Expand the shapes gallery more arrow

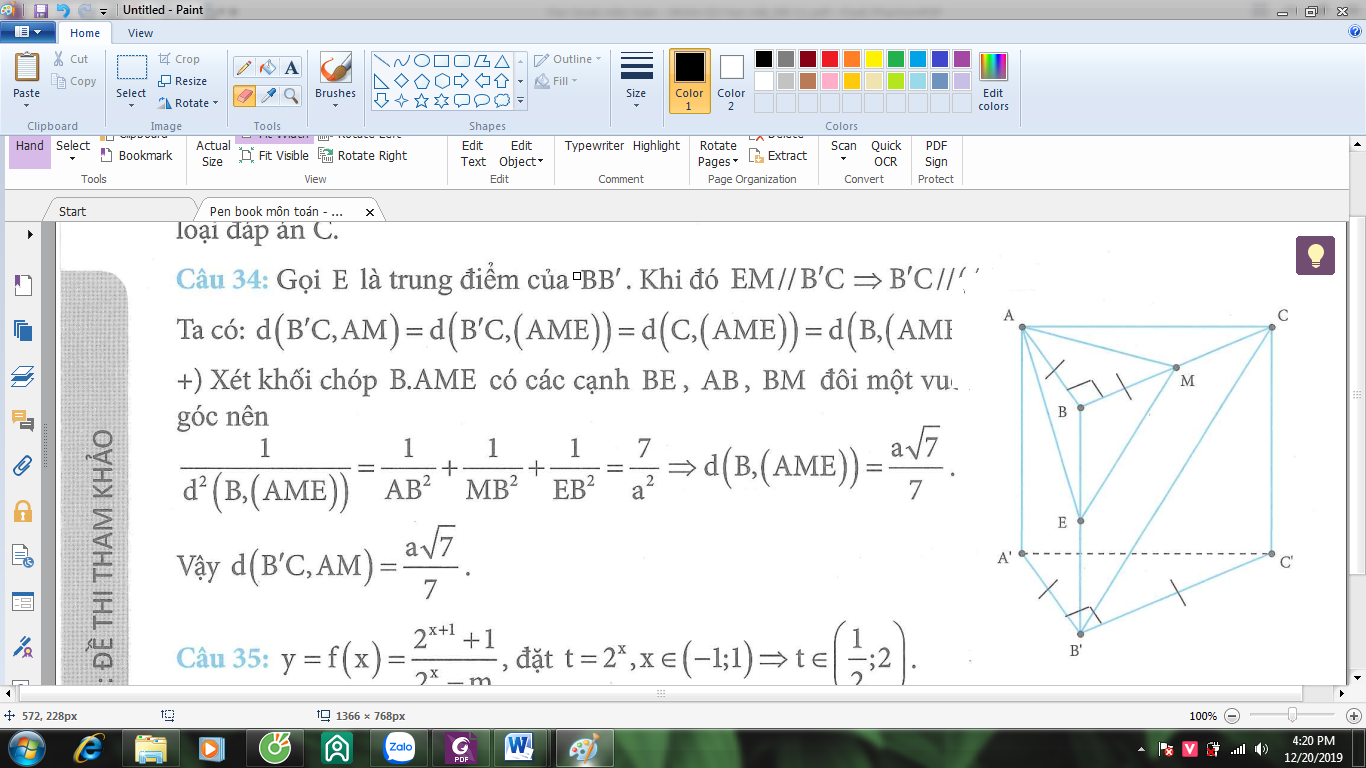(520, 101)
